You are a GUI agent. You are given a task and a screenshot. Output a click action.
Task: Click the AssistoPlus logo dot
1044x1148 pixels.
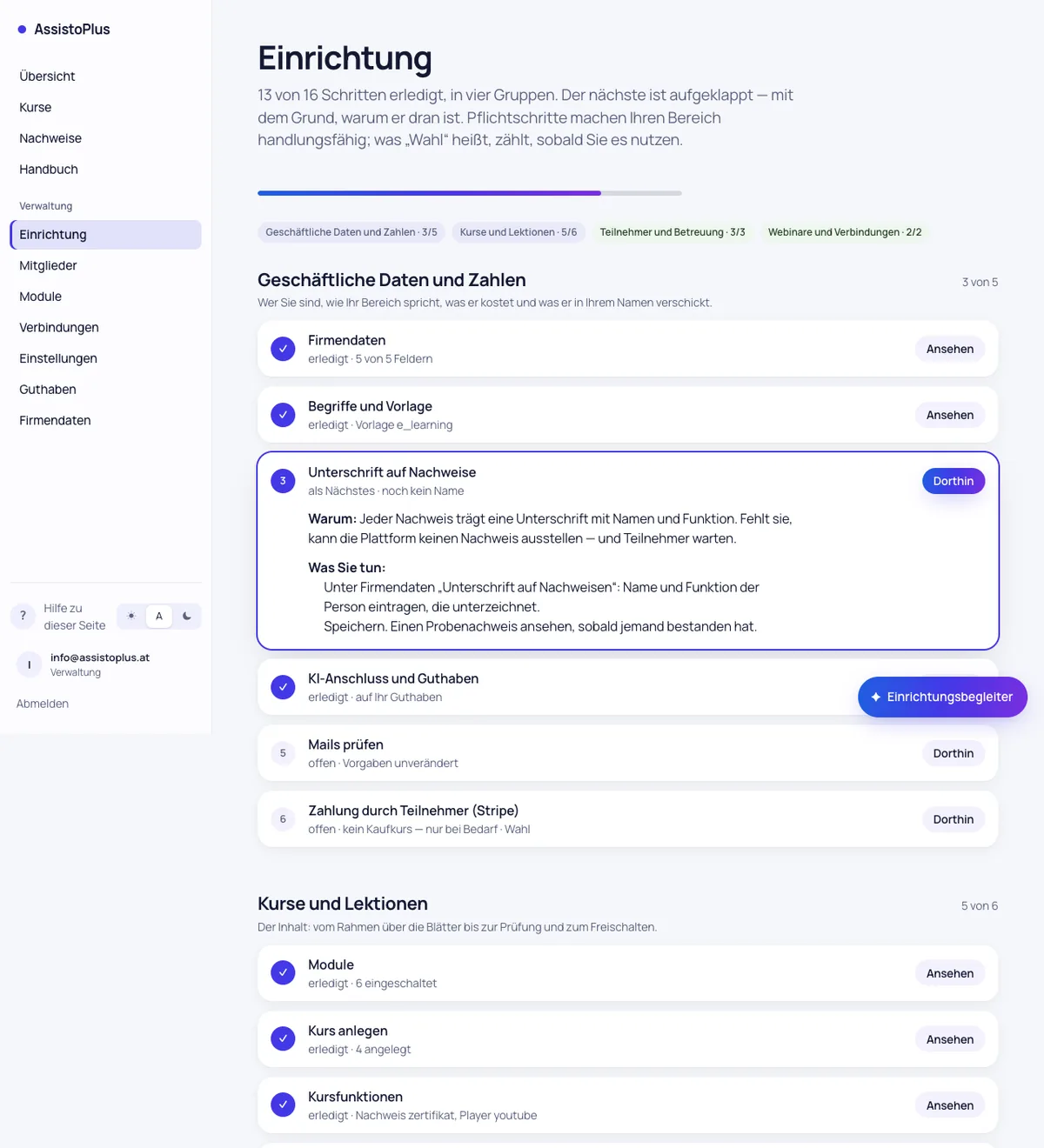22,30
